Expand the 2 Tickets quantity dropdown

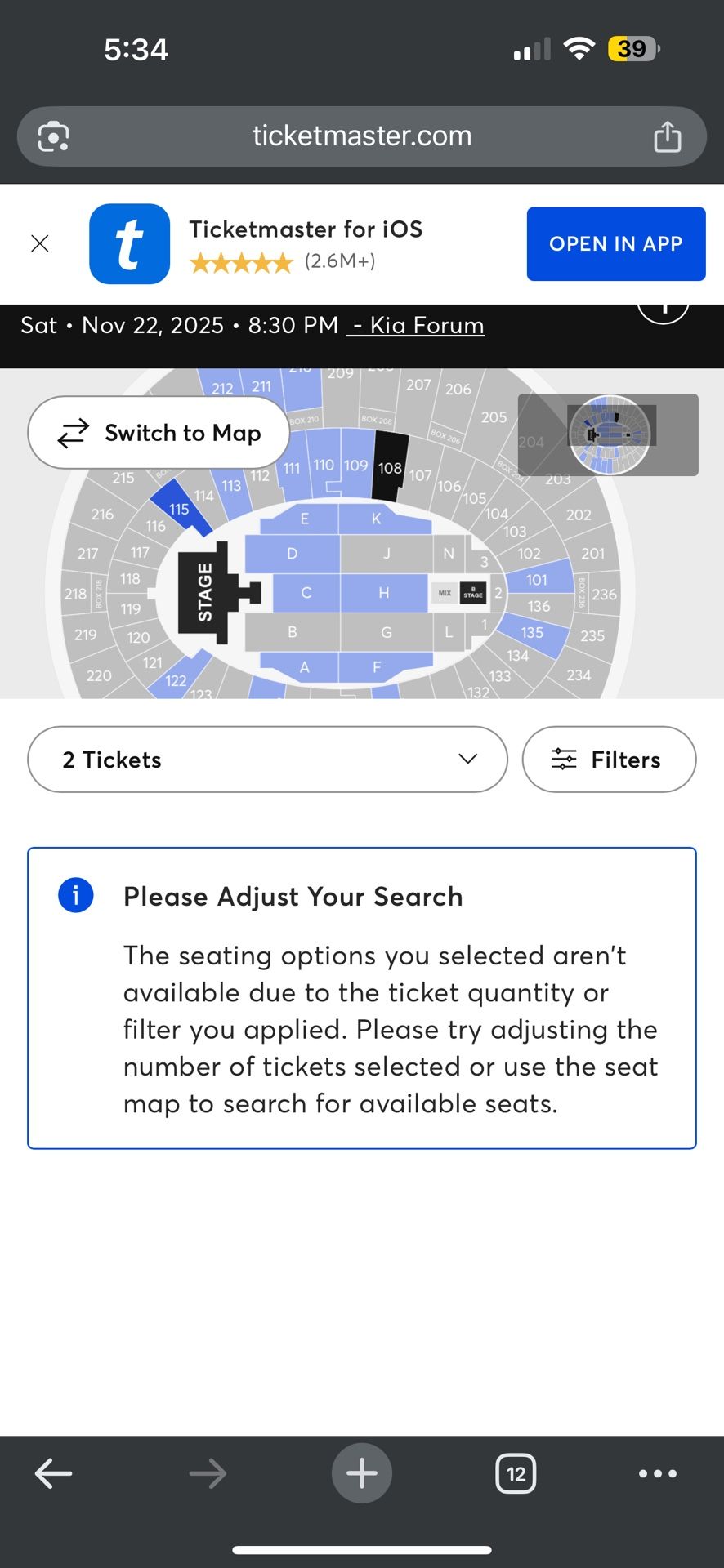(267, 759)
